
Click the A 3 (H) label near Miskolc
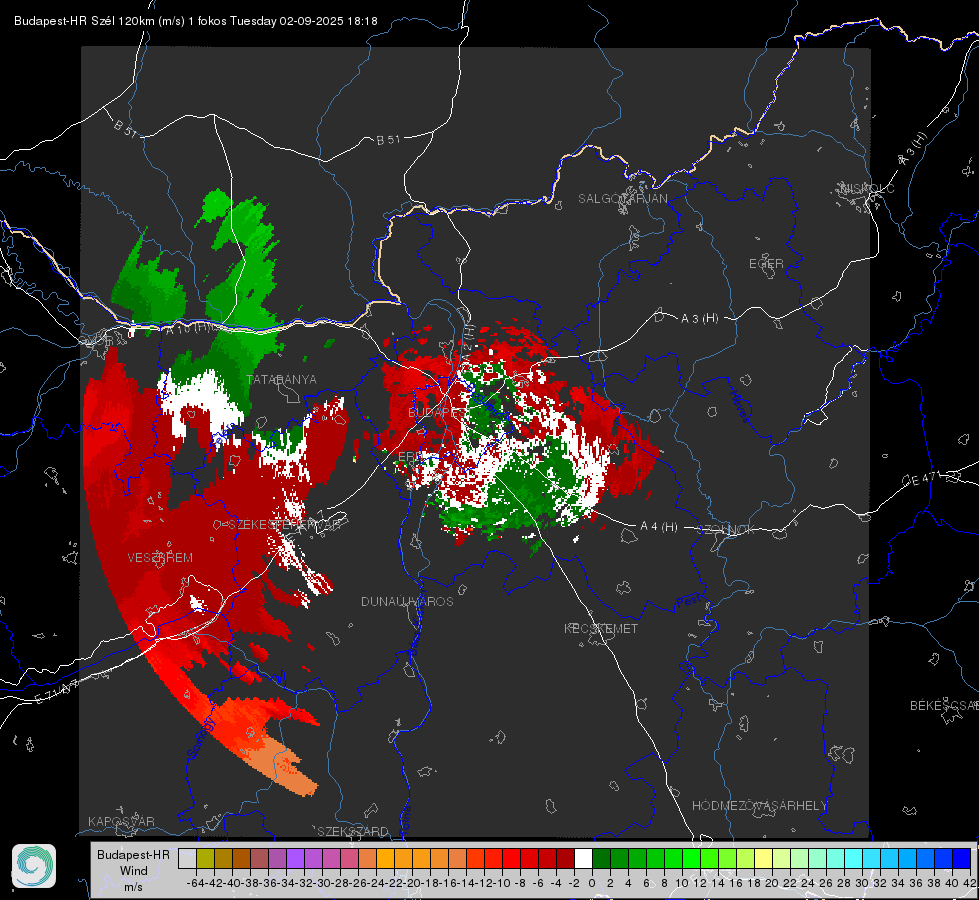[912, 149]
